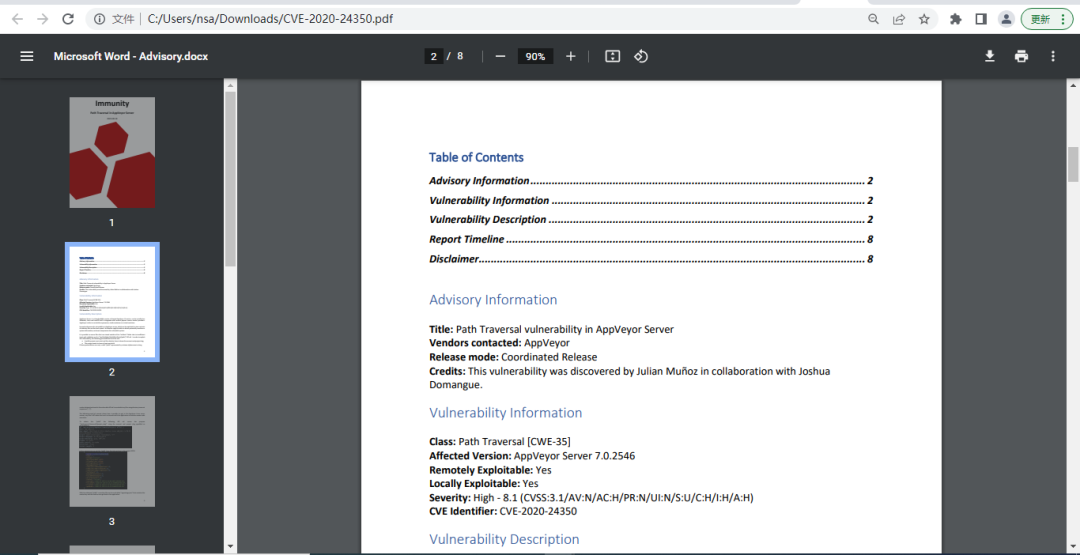Click the total page count 8
Screen dimensions: 1080x555
460,56
